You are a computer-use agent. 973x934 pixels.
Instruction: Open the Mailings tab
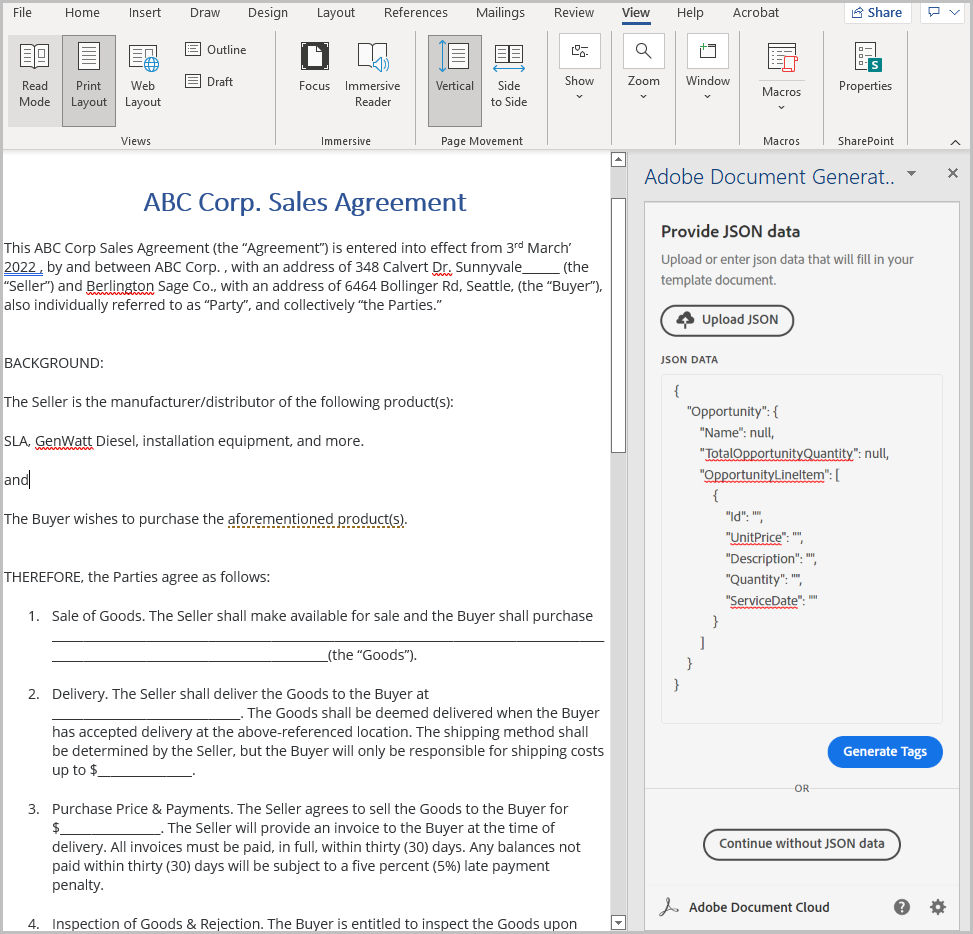coord(500,12)
